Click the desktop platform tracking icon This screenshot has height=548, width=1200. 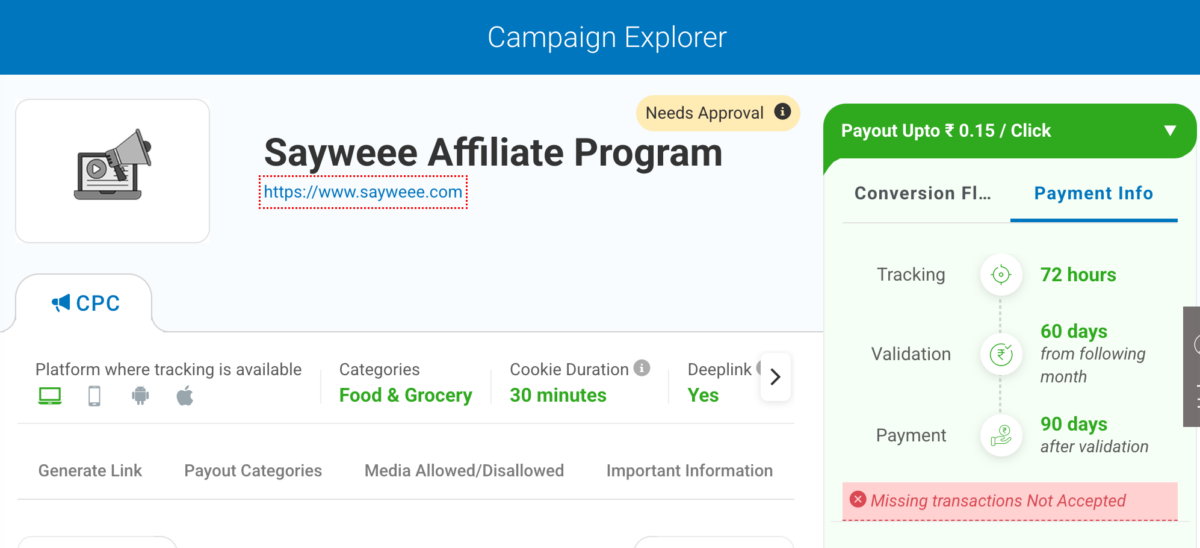click(50, 396)
